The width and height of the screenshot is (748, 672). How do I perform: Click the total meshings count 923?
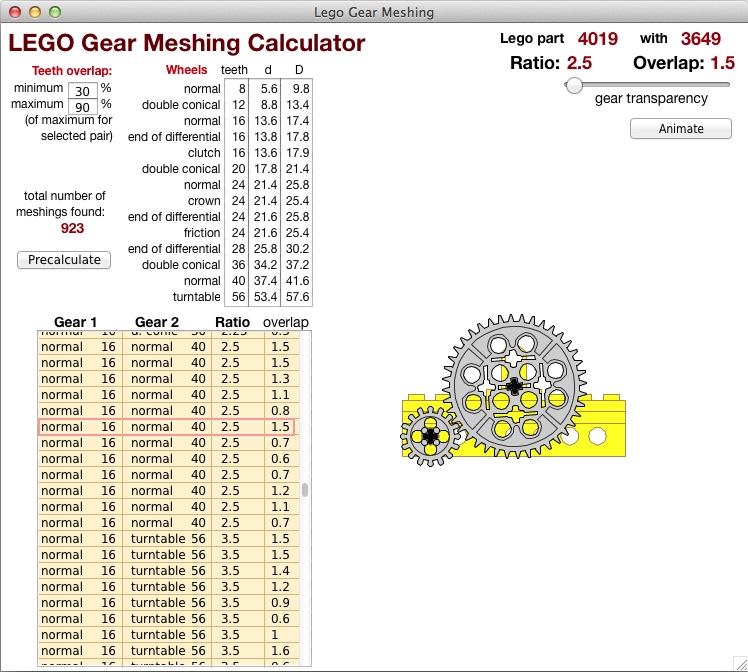tap(73, 228)
